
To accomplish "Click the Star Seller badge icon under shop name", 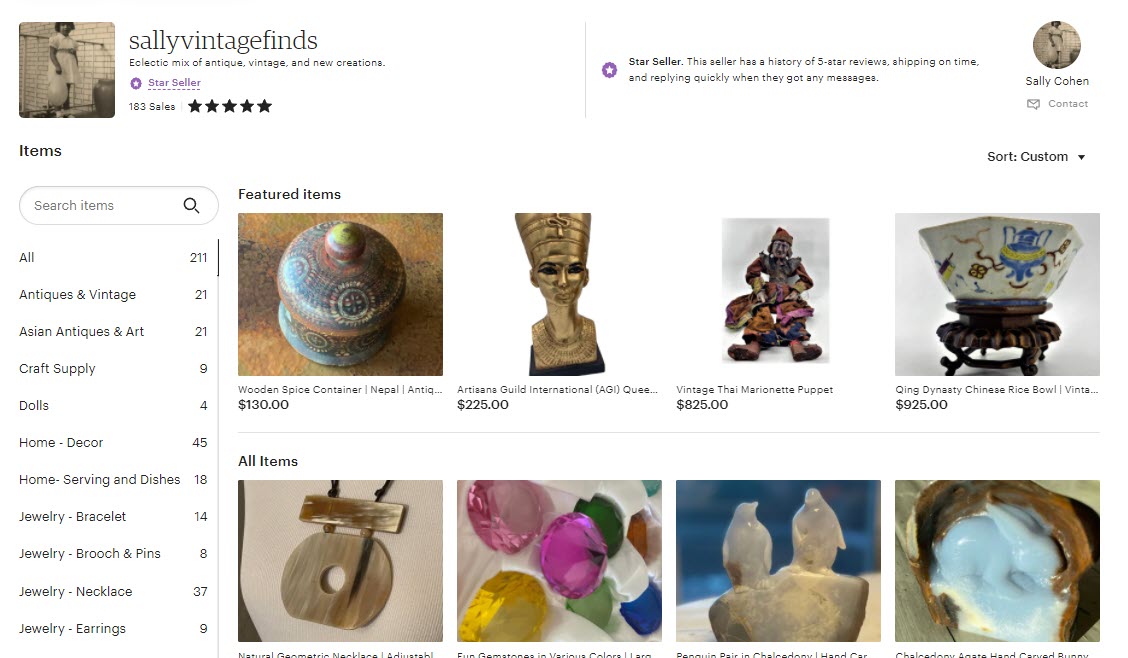I will (x=136, y=83).
